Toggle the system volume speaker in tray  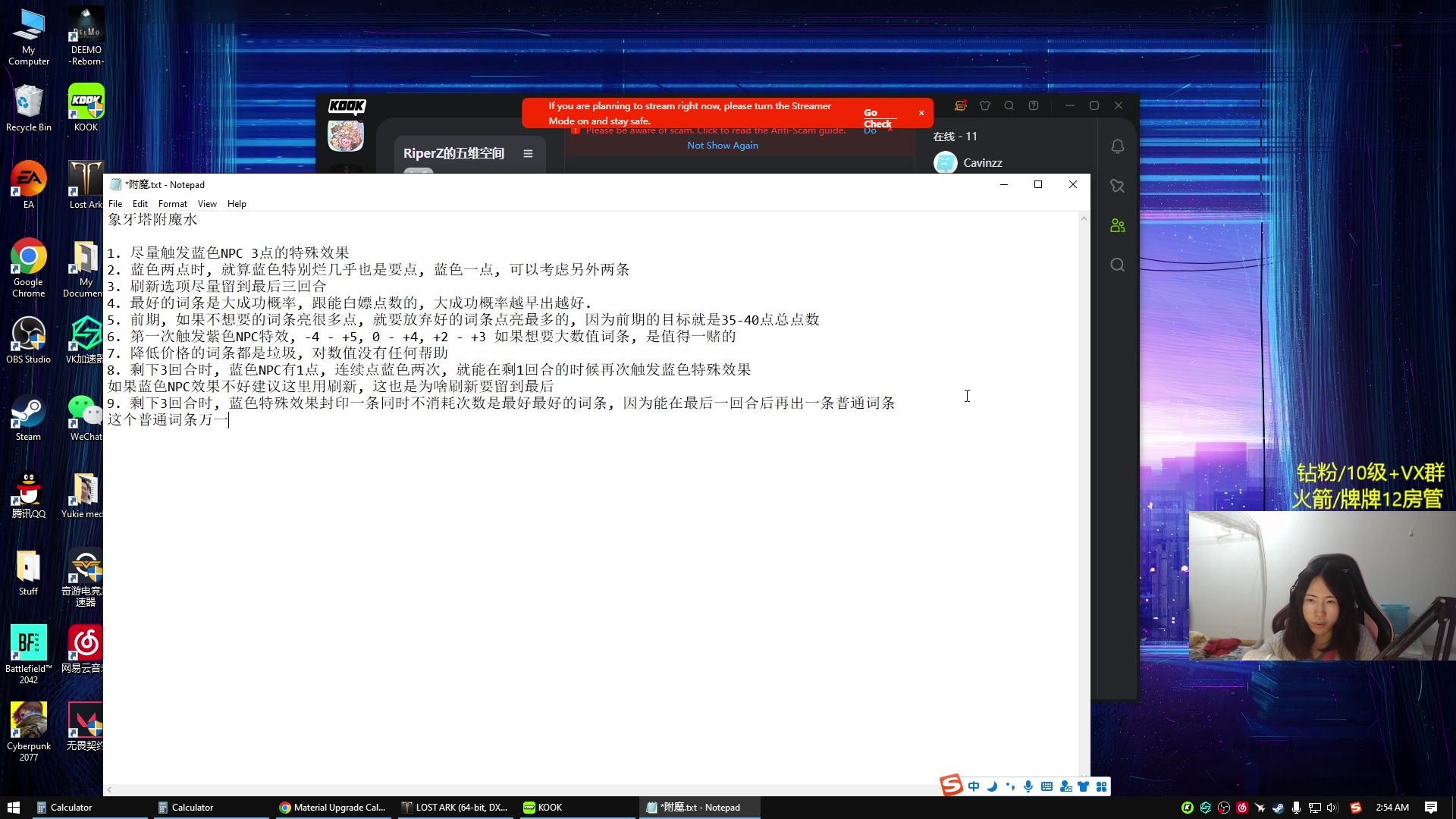(1332, 808)
